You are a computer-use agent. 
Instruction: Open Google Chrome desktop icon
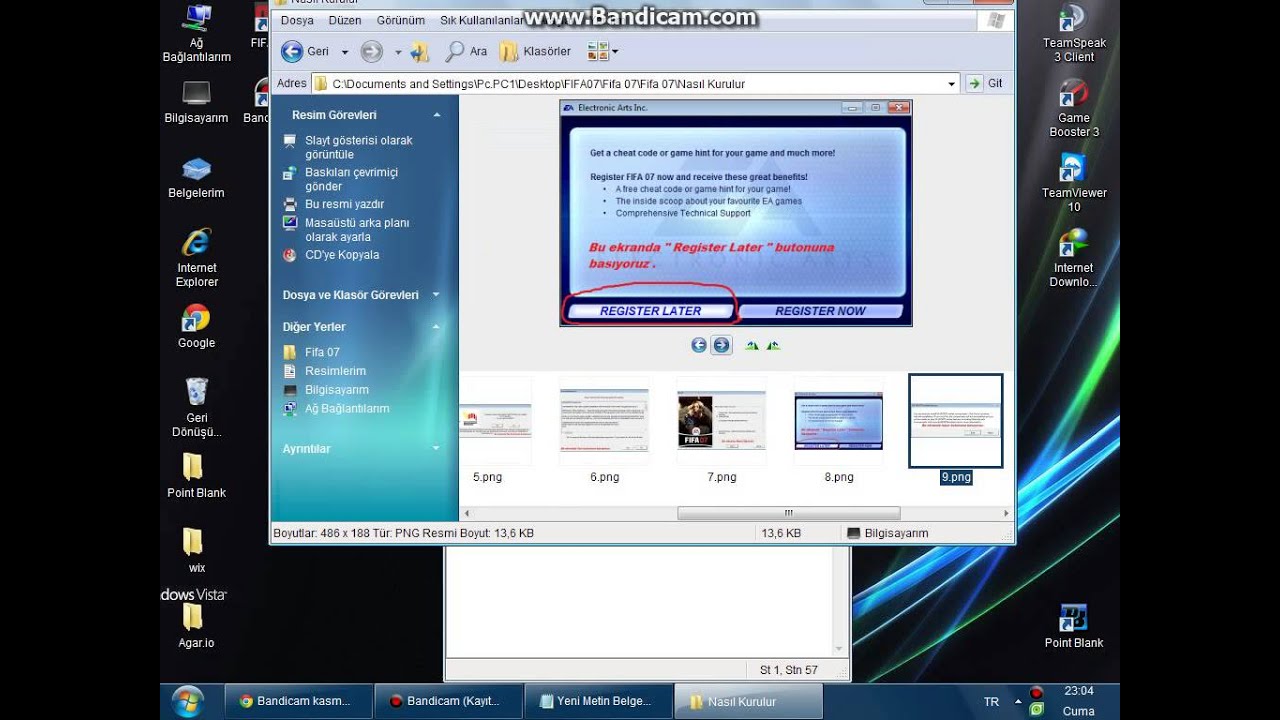pos(196,327)
